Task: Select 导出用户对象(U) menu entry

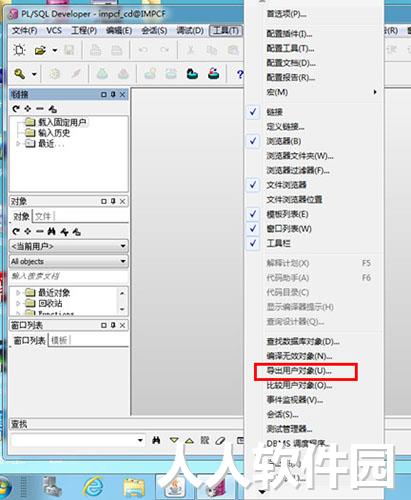Action: [299, 371]
